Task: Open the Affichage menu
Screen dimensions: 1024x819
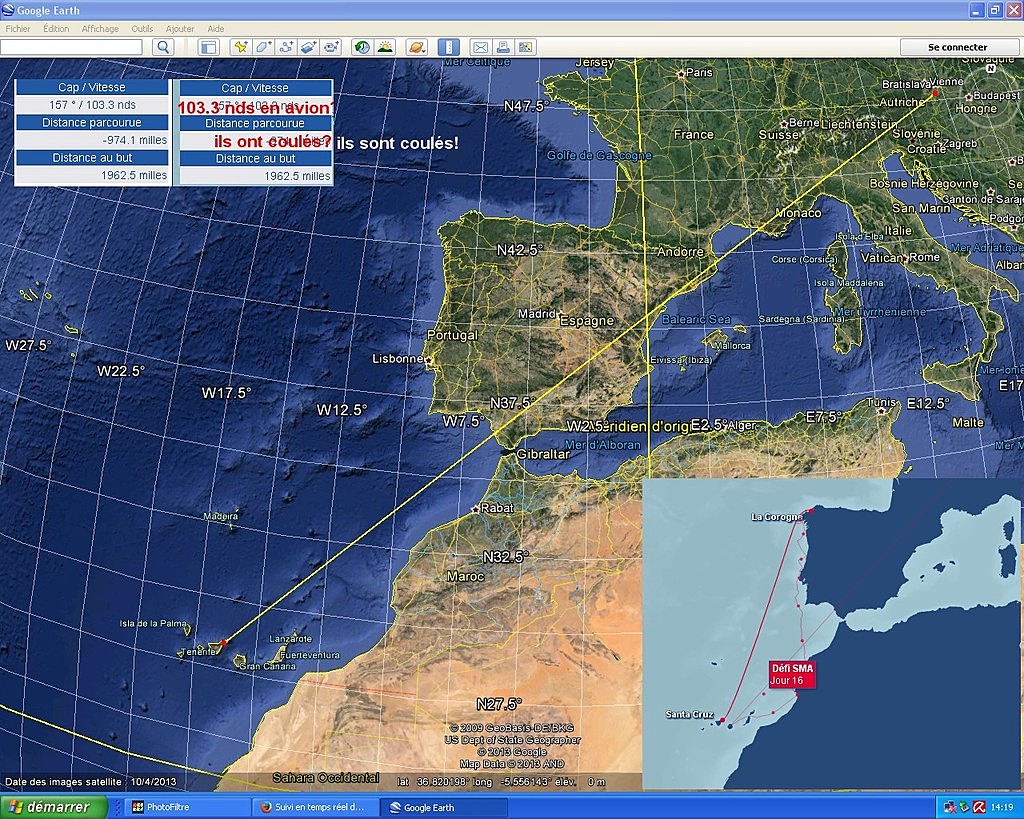Action: pyautogui.click(x=100, y=29)
